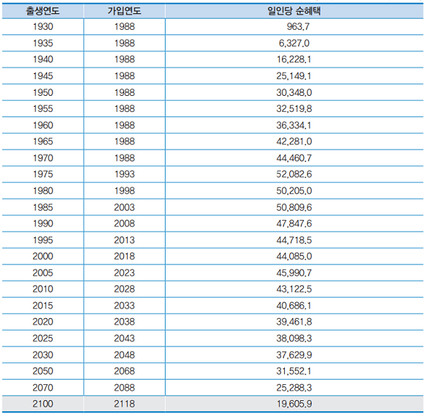Select birth year cell 1970
425x414 pixels.
pyautogui.click(x=43, y=158)
